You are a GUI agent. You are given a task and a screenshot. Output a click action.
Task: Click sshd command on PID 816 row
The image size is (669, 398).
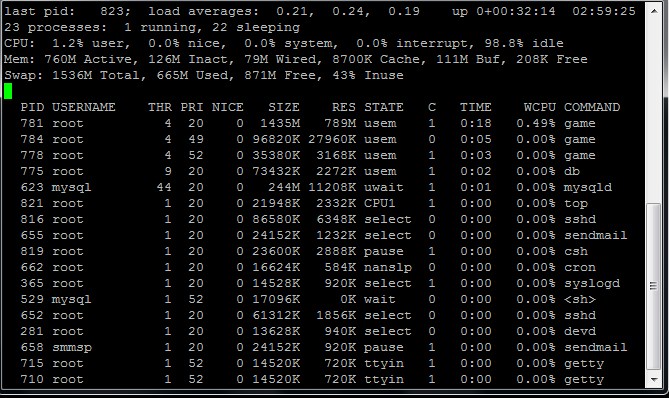580,219
